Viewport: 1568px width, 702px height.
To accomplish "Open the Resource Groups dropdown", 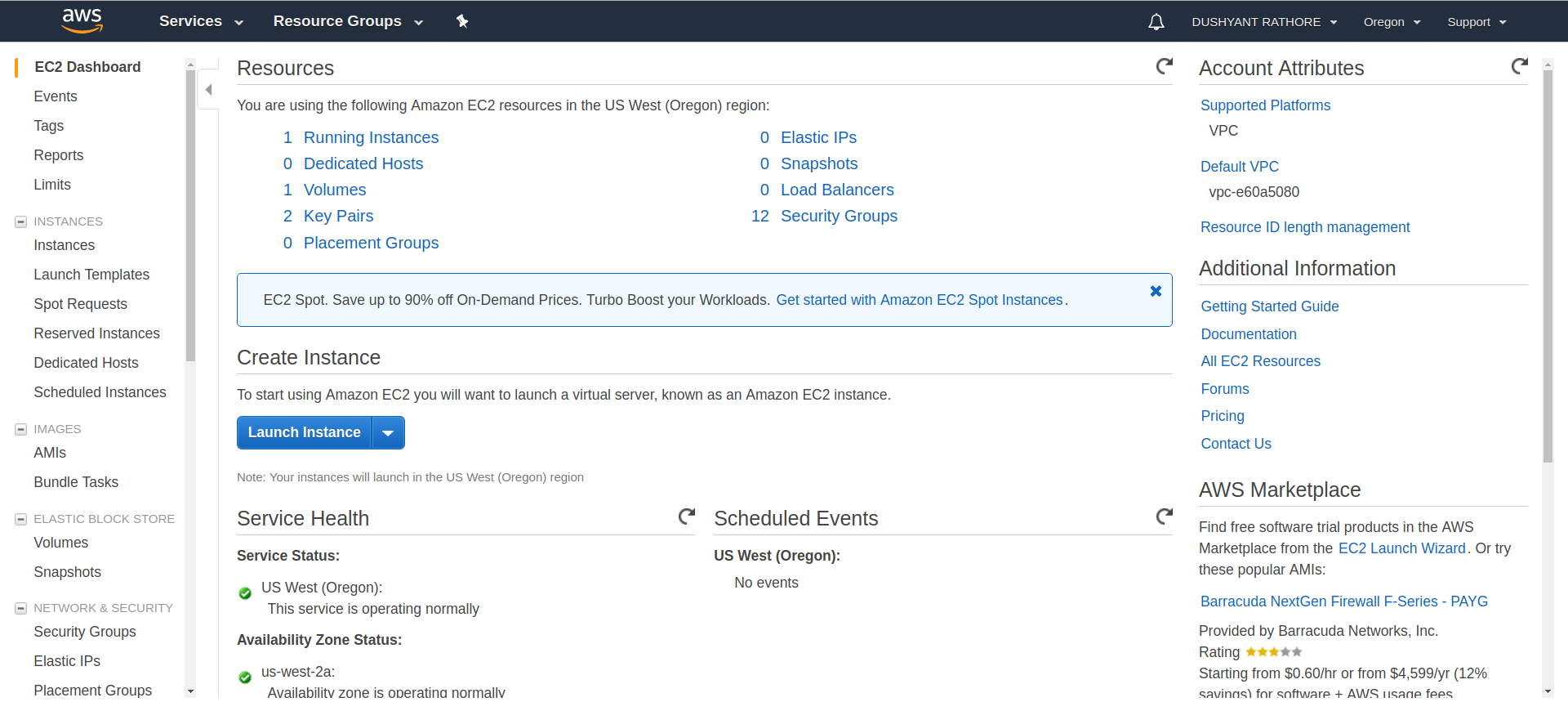I will click(348, 21).
